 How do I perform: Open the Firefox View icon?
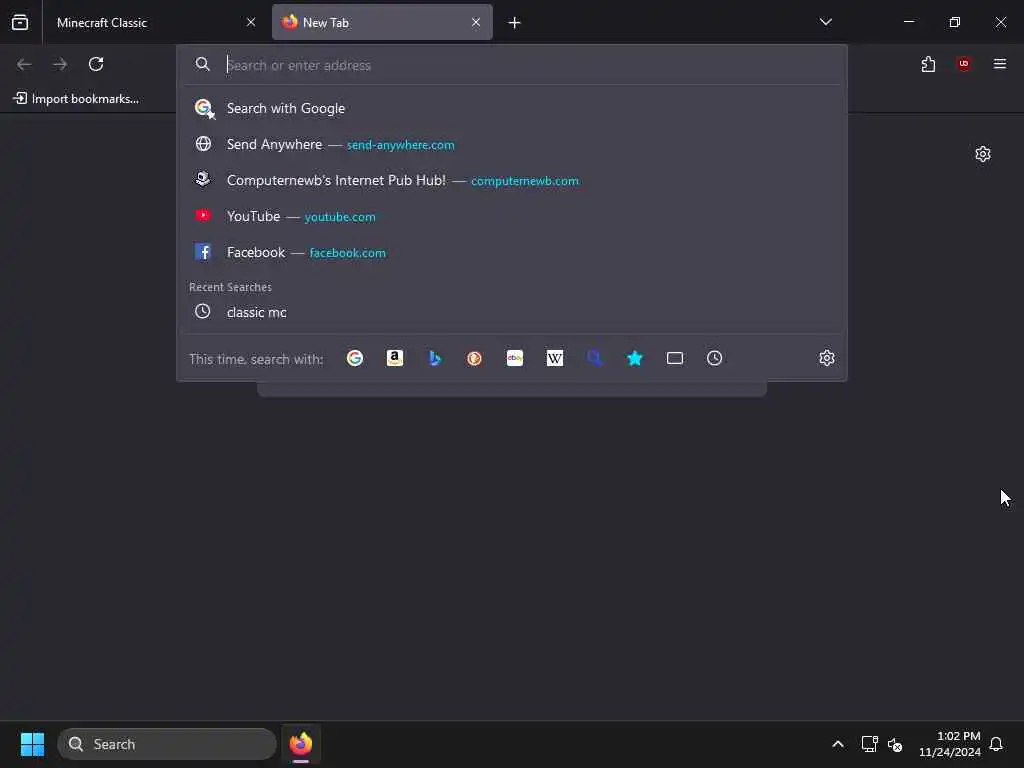coord(20,22)
